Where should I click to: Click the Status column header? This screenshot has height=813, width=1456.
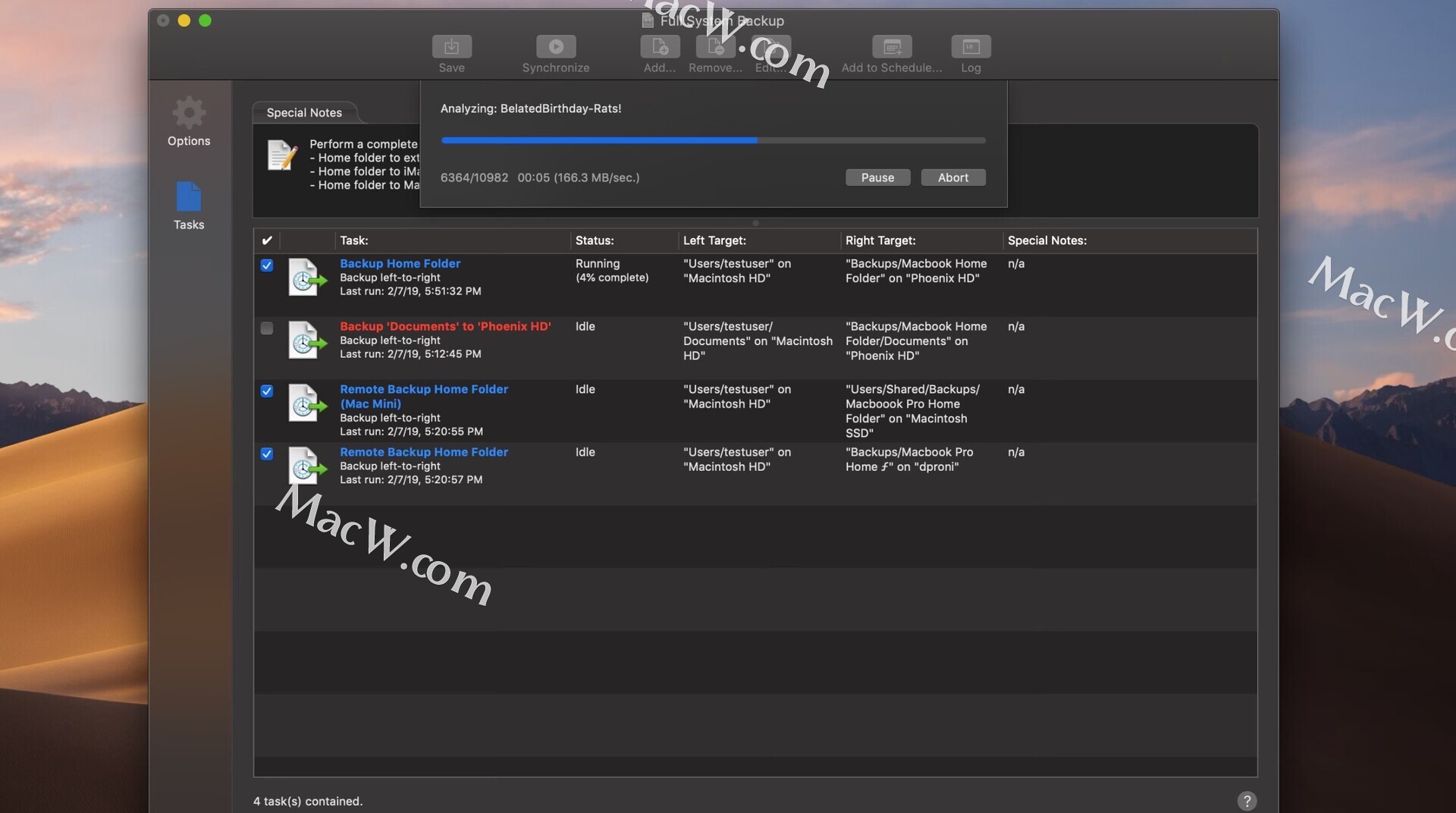click(x=595, y=240)
